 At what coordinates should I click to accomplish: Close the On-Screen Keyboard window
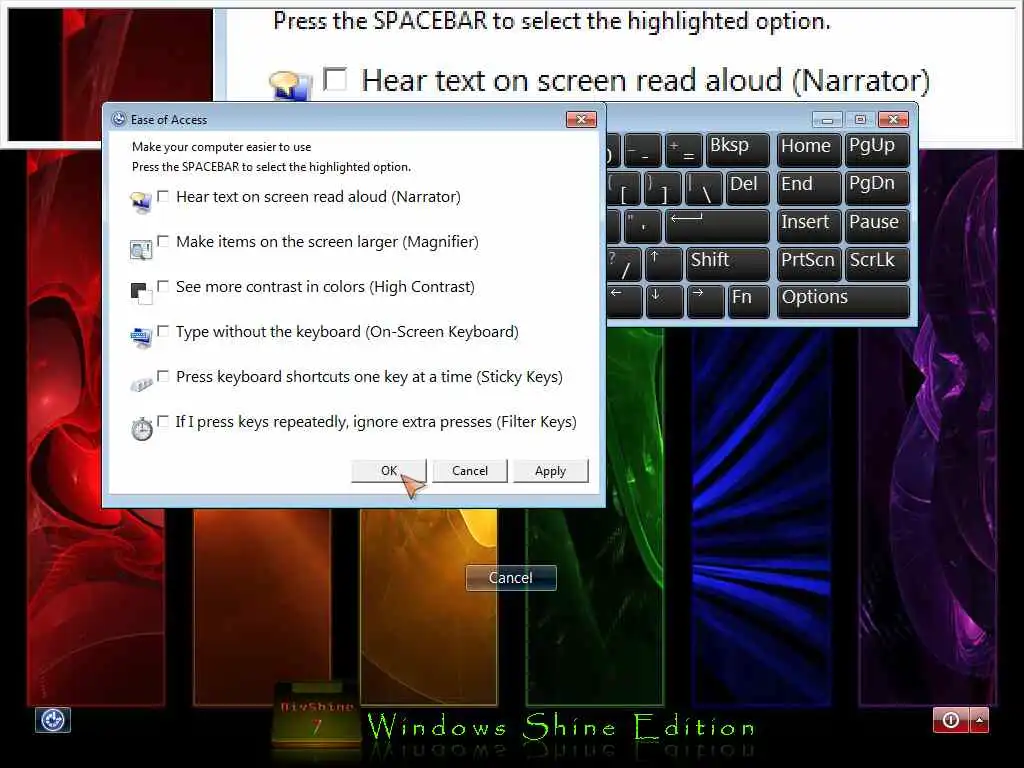click(893, 120)
